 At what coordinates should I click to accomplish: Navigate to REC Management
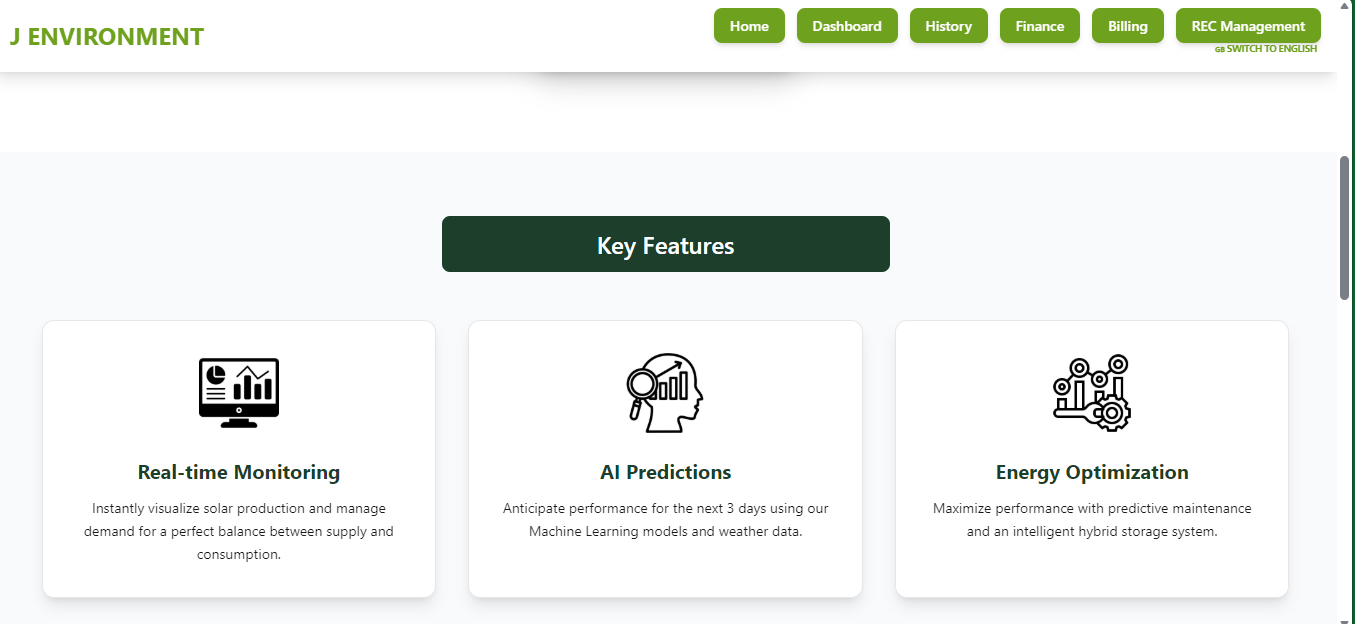coord(1248,26)
